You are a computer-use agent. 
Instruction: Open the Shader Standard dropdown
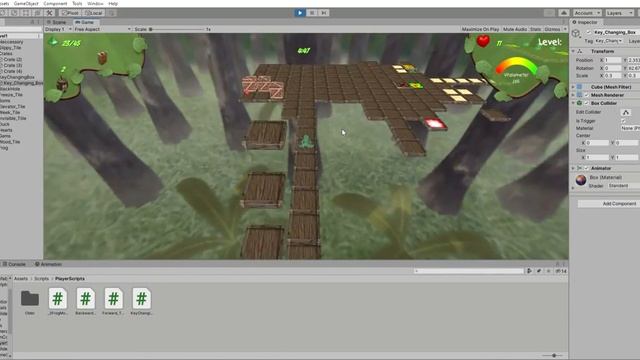point(624,186)
